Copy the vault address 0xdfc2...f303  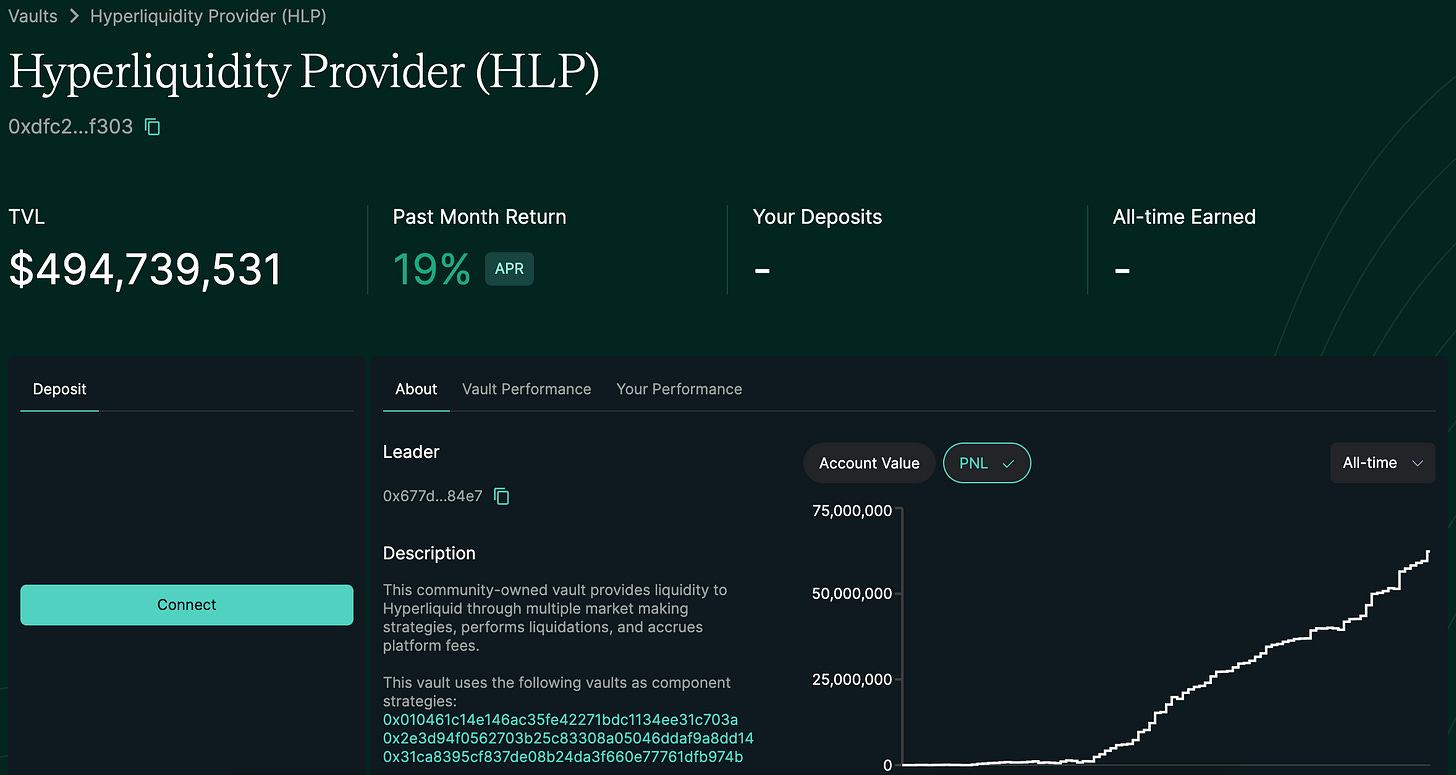pos(153,127)
